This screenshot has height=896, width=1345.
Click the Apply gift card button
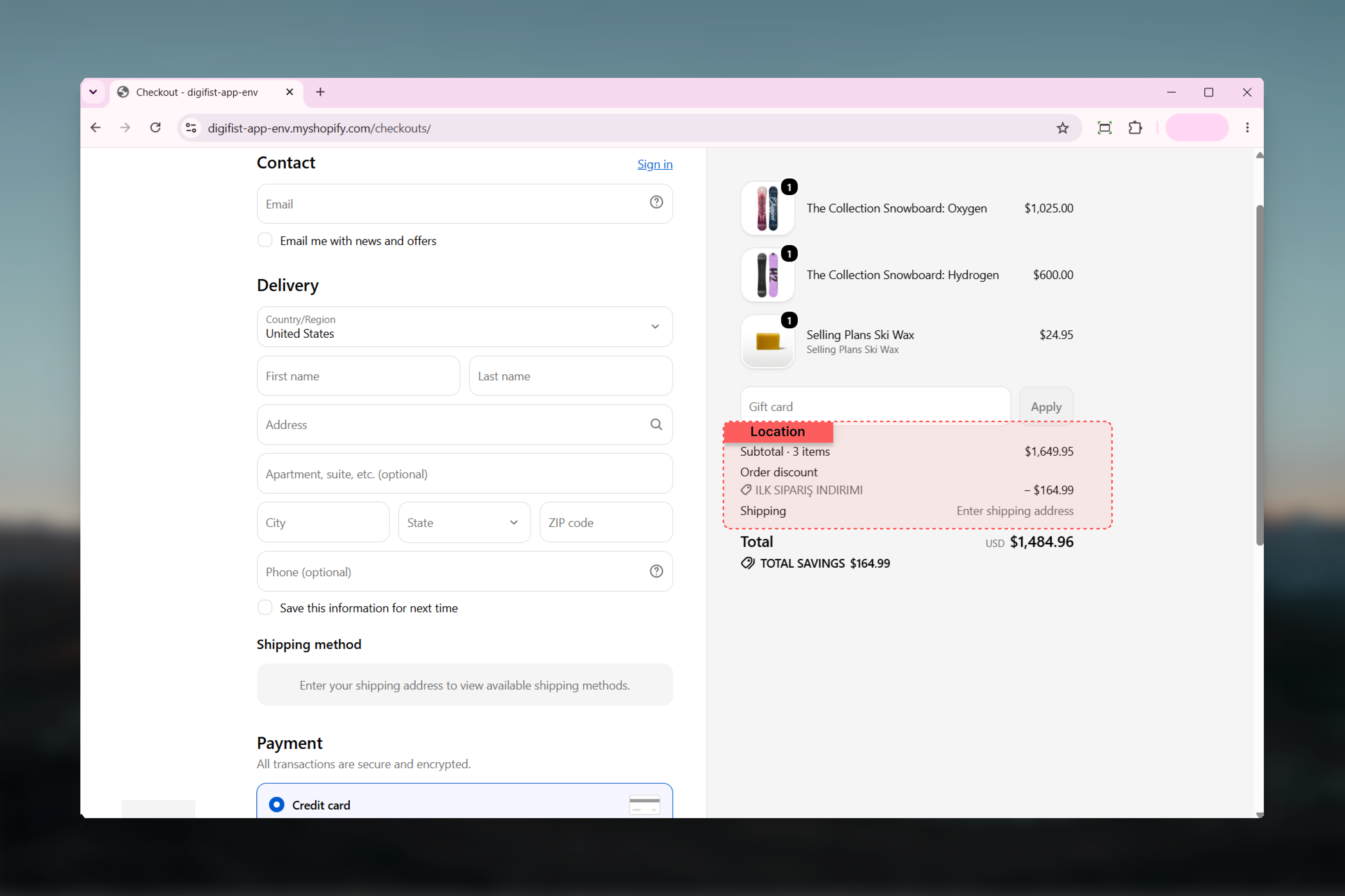(1046, 407)
